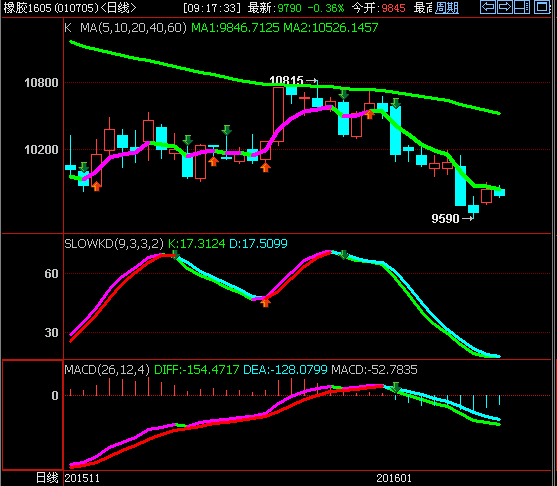Image resolution: width=557 pixels, height=486 pixels.
Task: Click the orange buy arrow on SLOWKD chart
Action: click(x=265, y=302)
